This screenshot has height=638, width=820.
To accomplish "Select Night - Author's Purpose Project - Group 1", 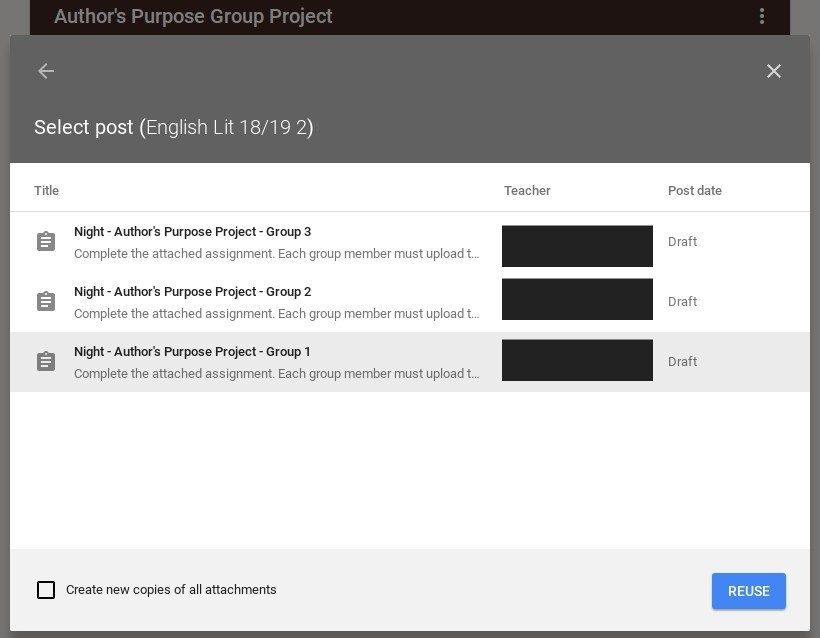I will [x=410, y=362].
